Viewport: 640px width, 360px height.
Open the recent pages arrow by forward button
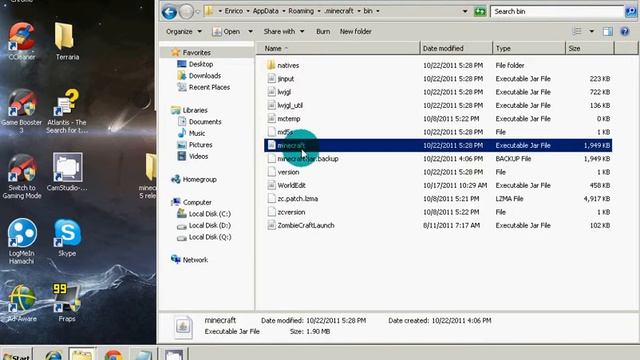(x=198, y=11)
